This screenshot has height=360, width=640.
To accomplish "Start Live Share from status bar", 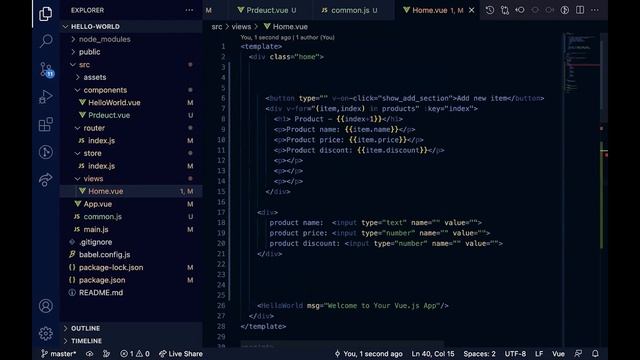I will (180, 354).
